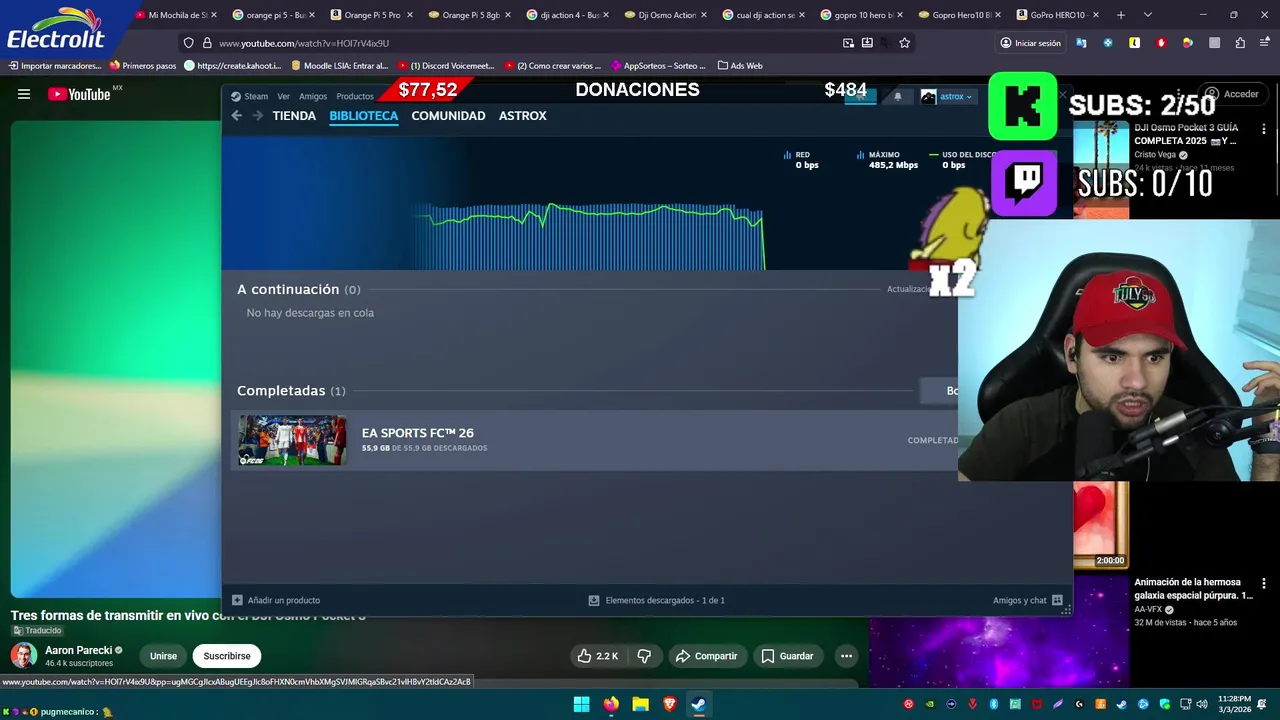Click the Bluetooth tray icon

[993, 704]
